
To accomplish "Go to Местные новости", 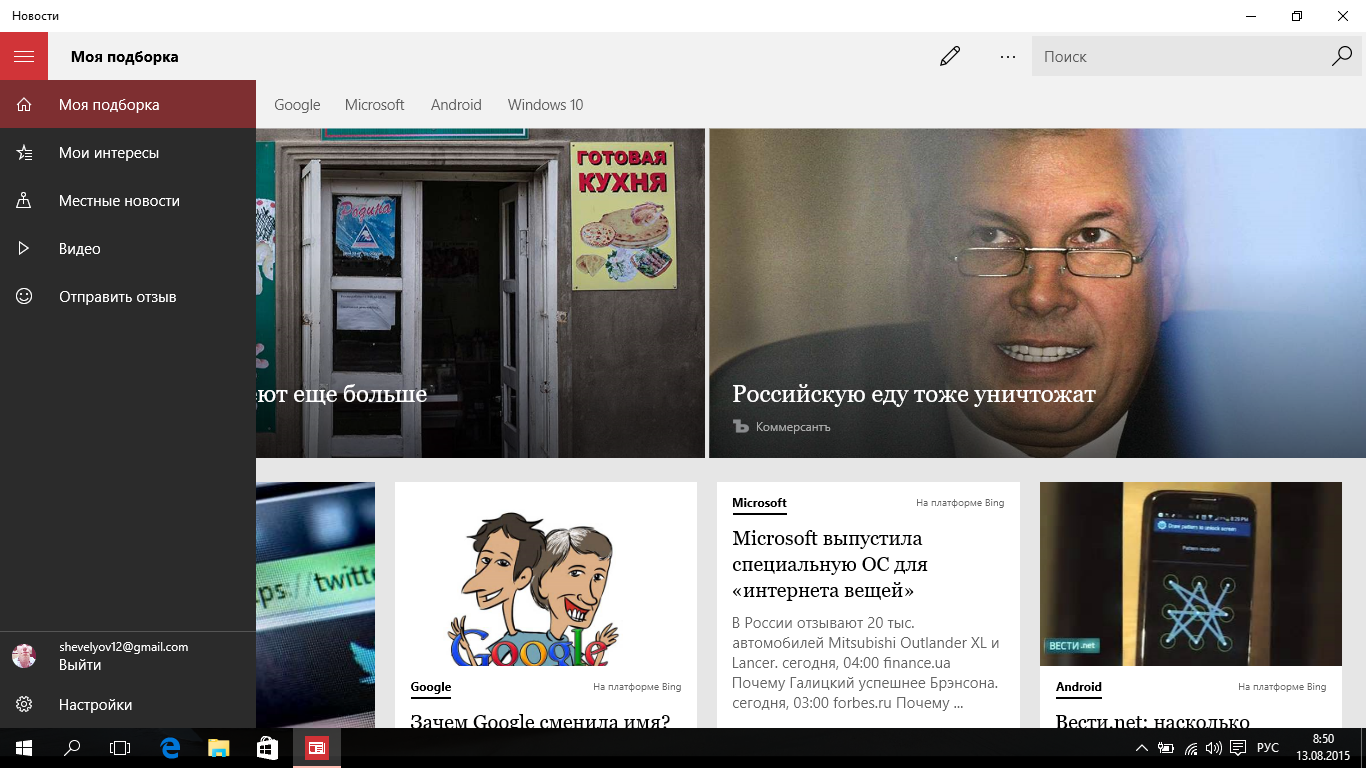I will pos(128,201).
